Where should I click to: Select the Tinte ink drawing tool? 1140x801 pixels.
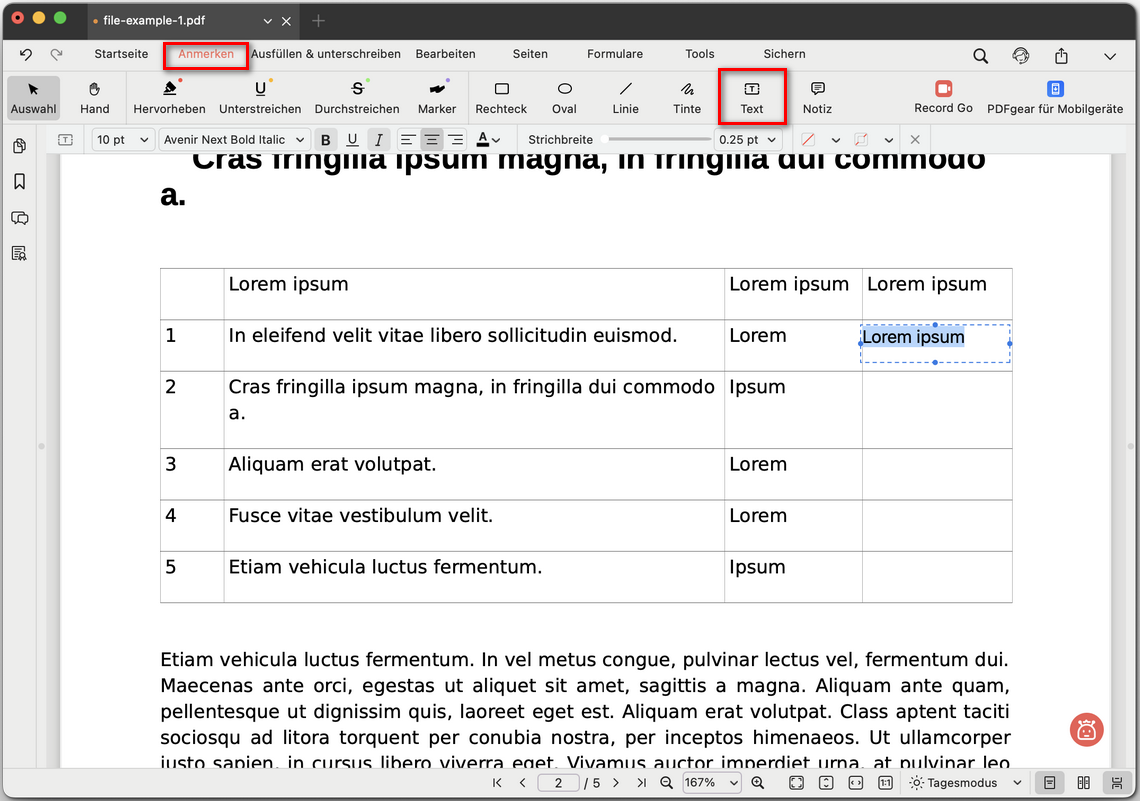(x=687, y=97)
